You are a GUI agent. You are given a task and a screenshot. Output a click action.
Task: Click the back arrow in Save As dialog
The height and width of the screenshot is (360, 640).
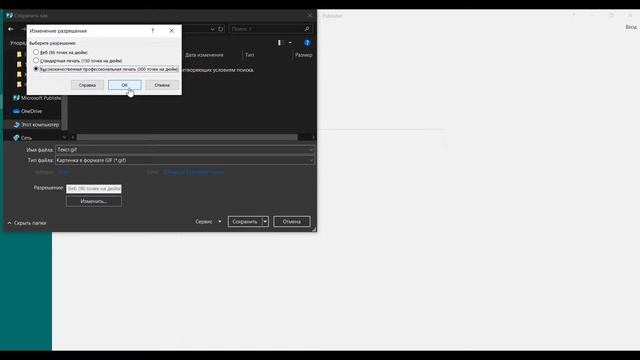point(11,29)
